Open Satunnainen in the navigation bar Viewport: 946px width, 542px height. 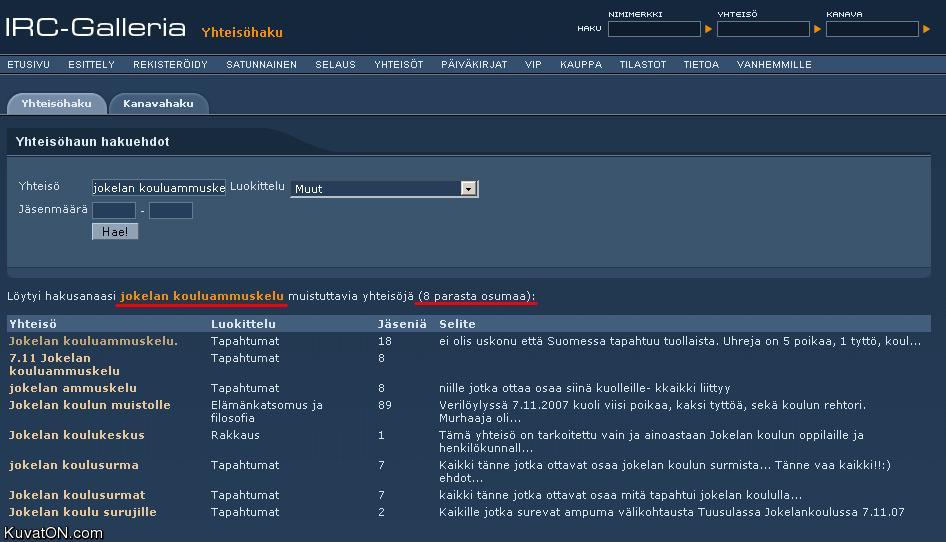point(261,64)
